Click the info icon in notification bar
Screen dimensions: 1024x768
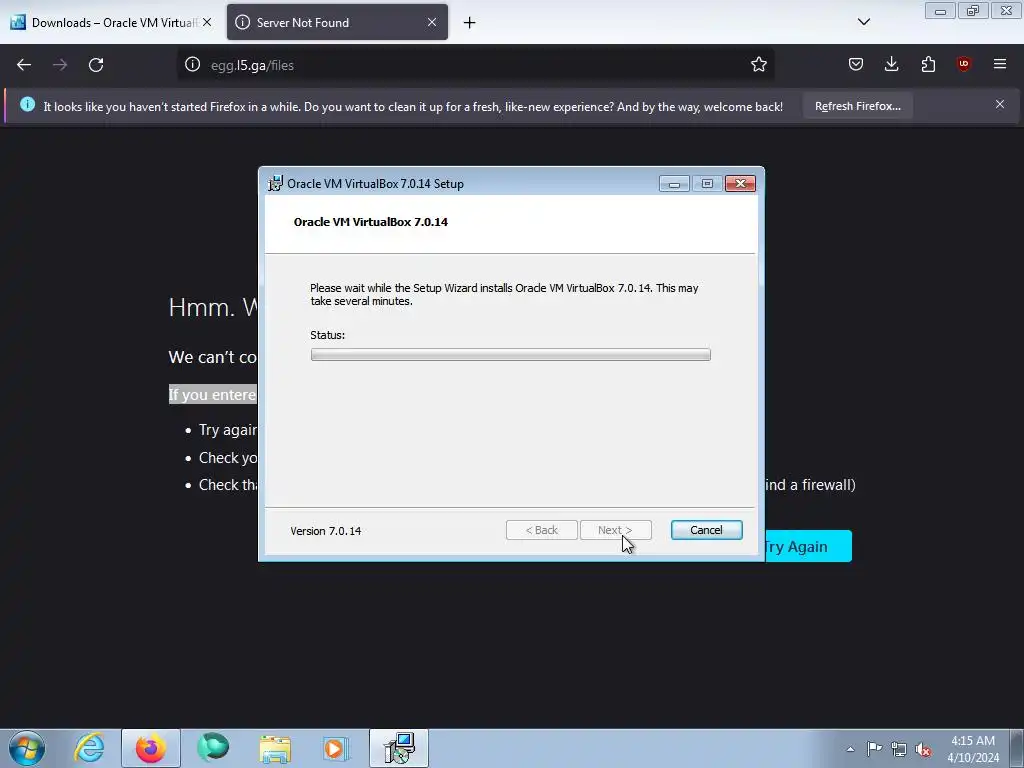(x=27, y=104)
